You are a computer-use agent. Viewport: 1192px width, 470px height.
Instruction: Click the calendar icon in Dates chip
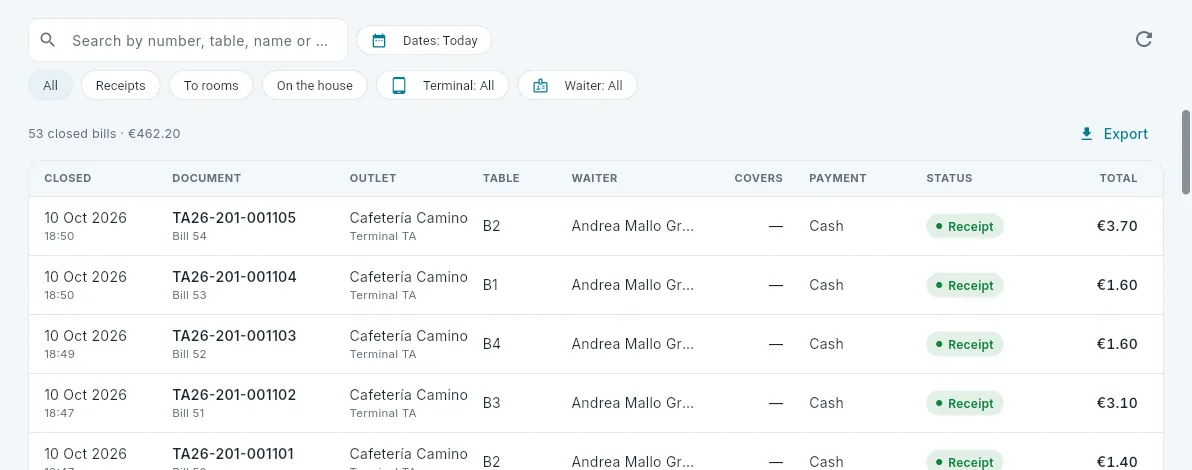click(379, 40)
